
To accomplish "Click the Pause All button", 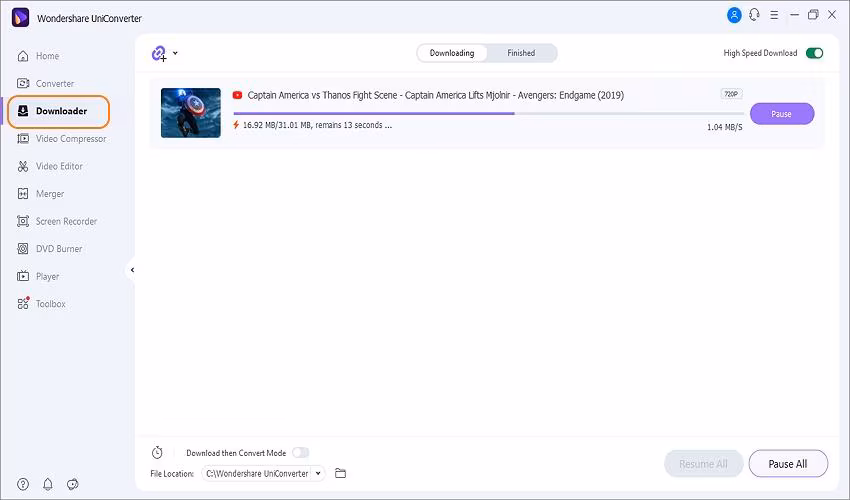I will [788, 464].
